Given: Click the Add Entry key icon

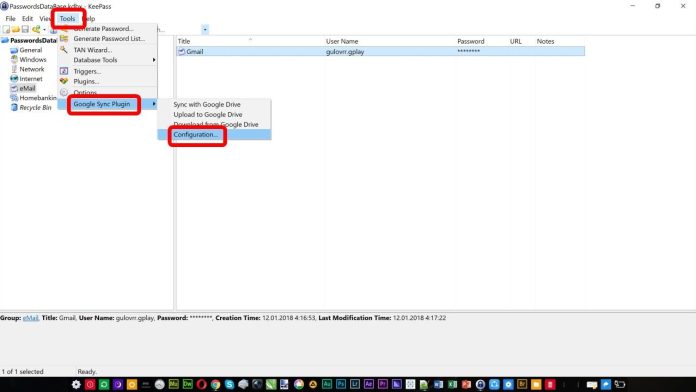Looking at the screenshot, I should [x=36, y=29].
